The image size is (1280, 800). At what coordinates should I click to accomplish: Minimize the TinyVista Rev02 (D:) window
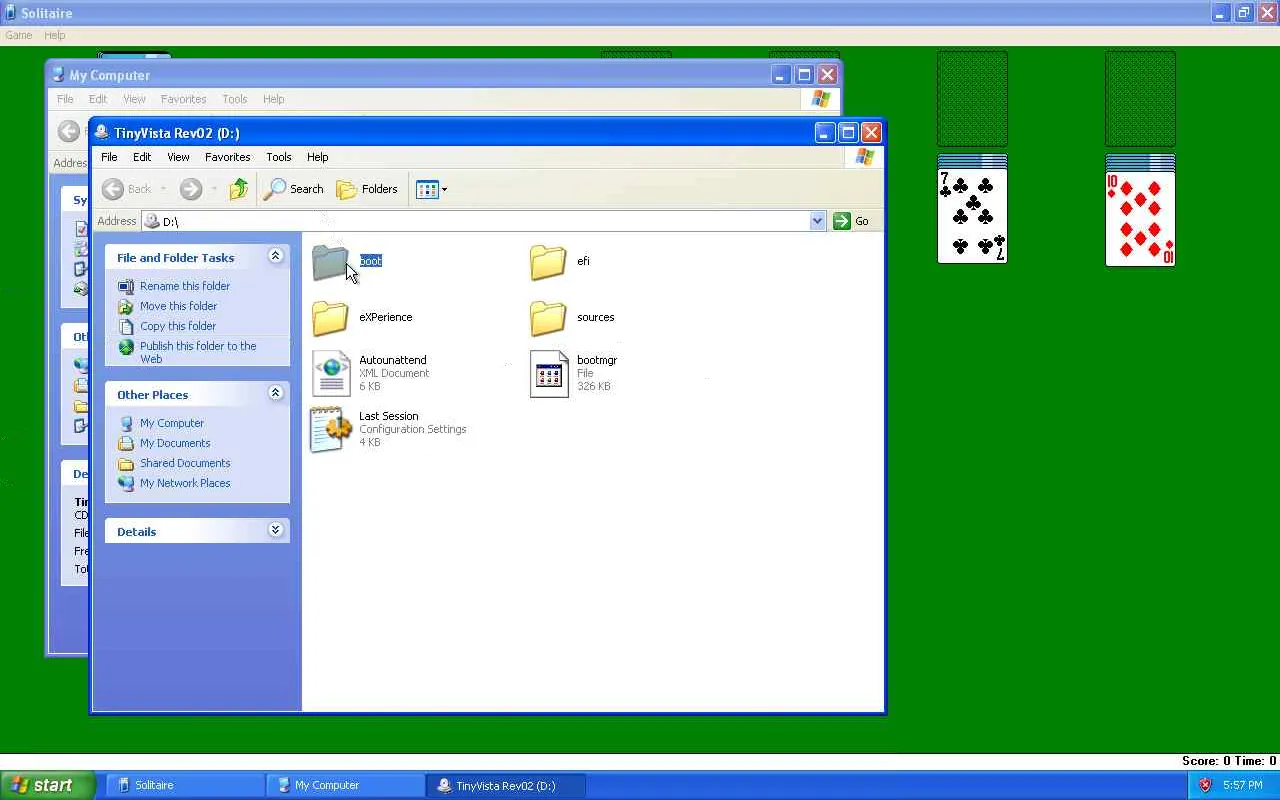825,133
